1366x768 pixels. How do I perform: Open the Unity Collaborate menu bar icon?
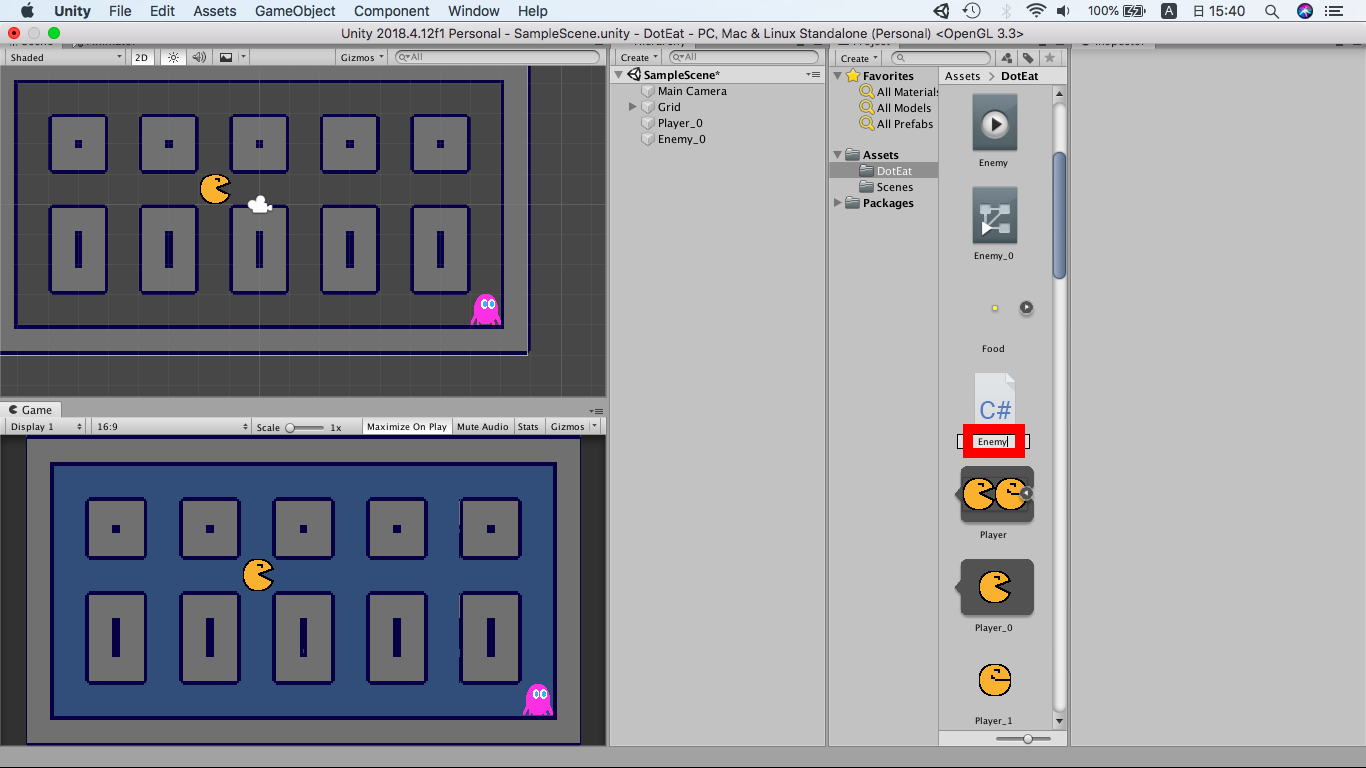click(x=941, y=11)
